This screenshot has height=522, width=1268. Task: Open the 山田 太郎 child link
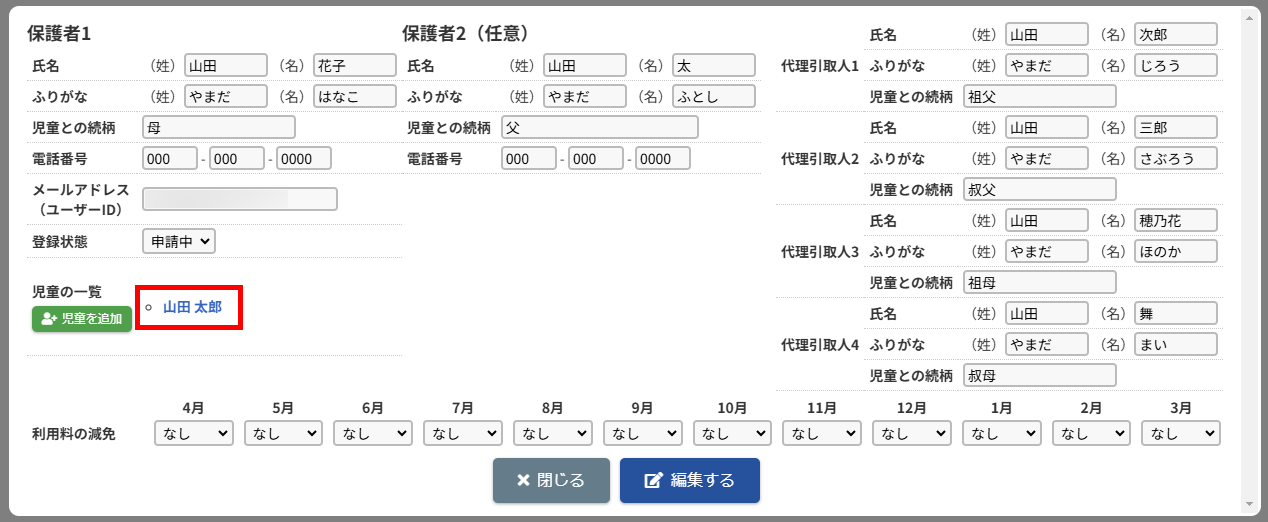point(192,307)
